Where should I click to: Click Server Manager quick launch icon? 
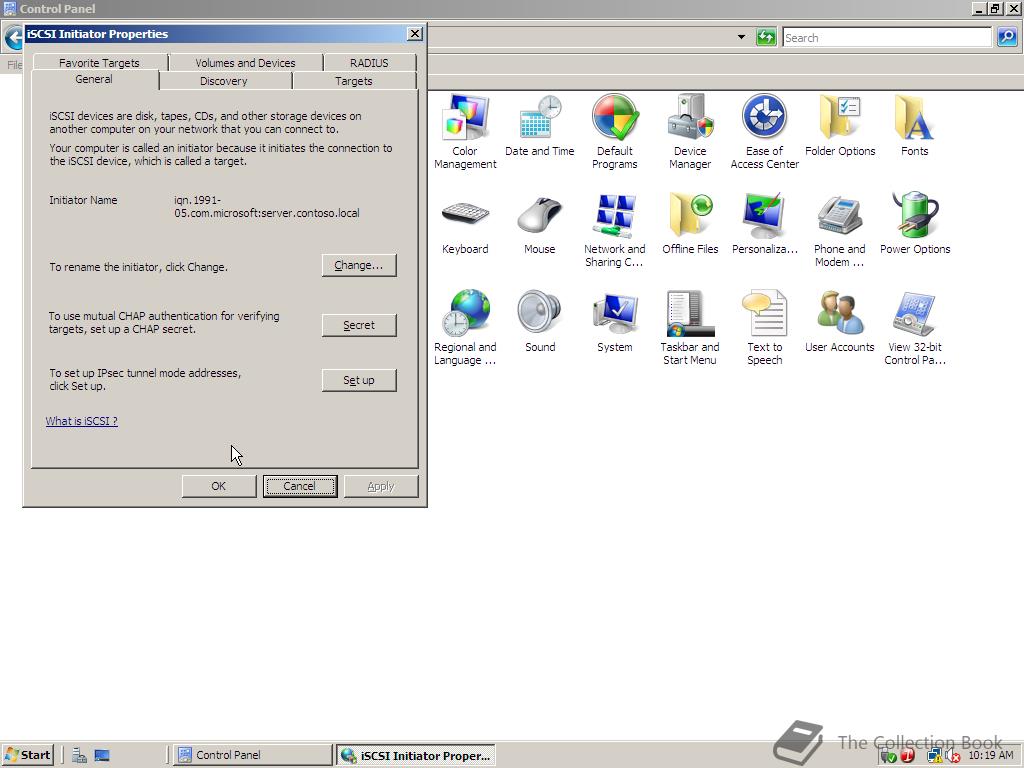tap(80, 756)
